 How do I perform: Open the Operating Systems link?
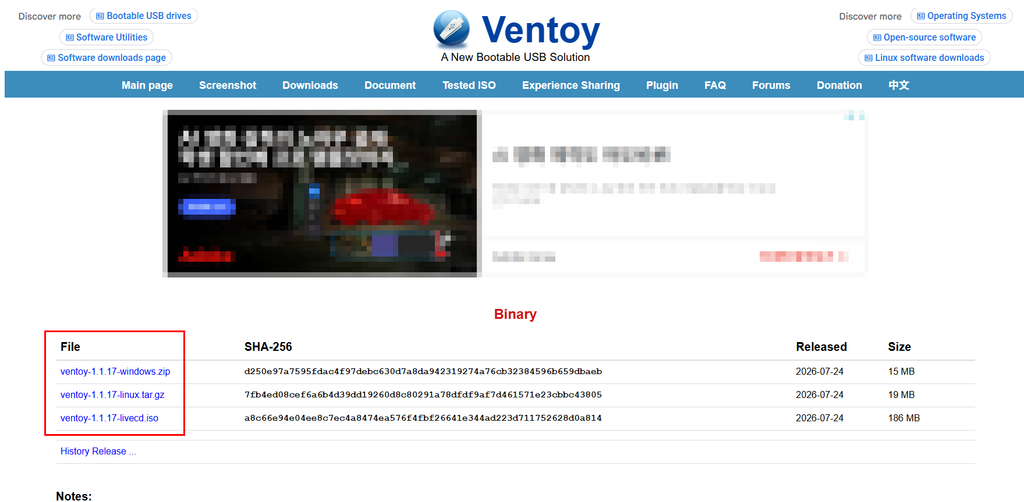coord(961,16)
